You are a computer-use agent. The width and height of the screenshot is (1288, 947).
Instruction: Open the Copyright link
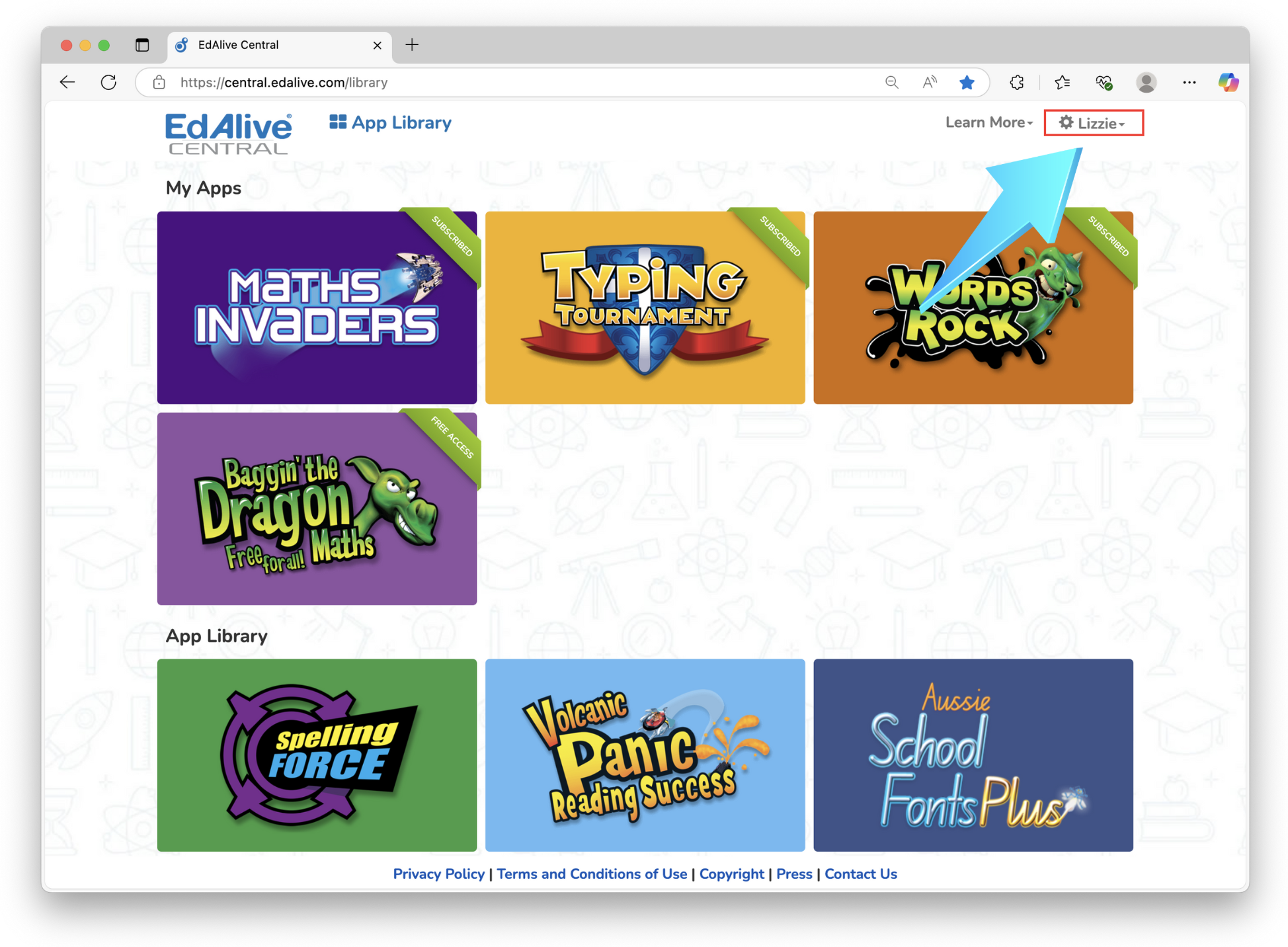pyautogui.click(x=731, y=874)
